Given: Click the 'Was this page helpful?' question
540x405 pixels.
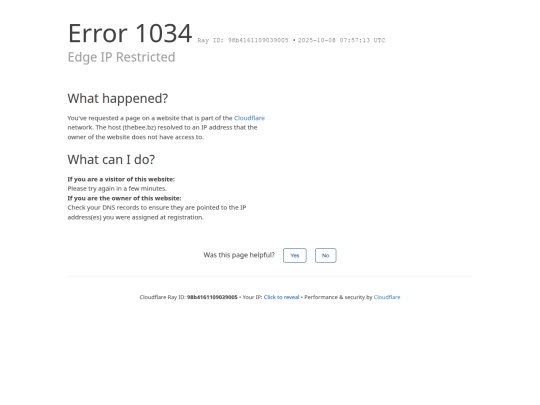Looking at the screenshot, I should coord(239,255).
